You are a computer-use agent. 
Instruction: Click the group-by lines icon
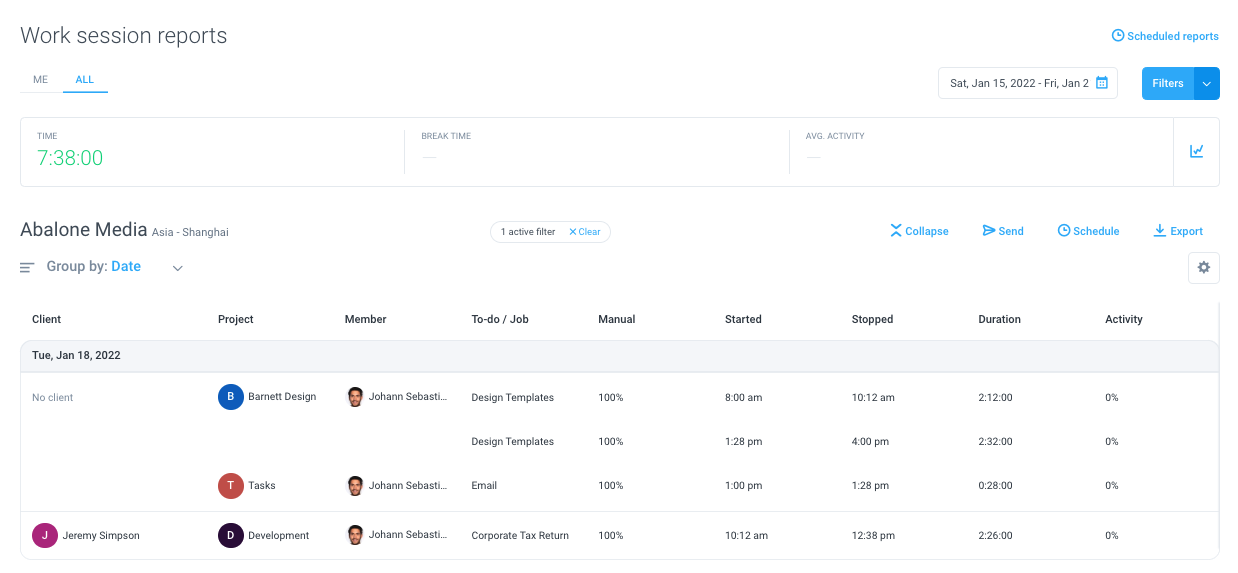coord(27,267)
